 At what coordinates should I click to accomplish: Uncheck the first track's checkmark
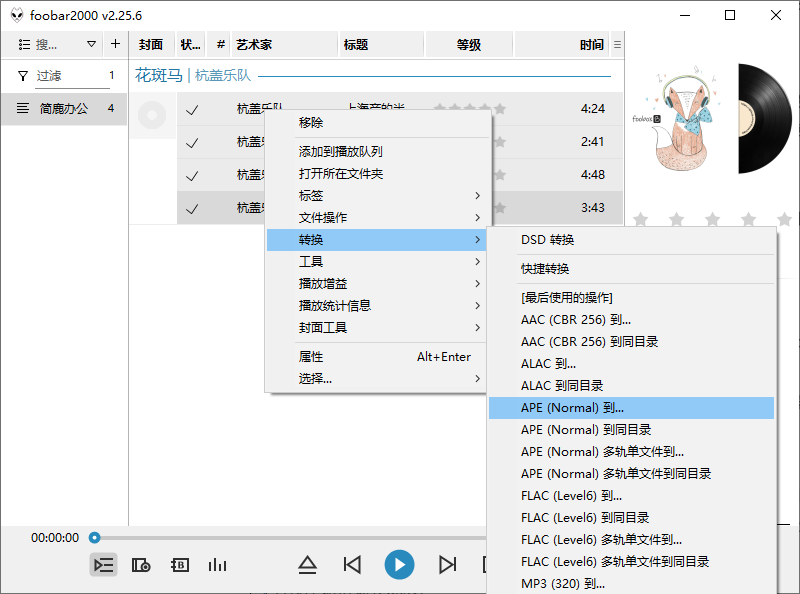click(x=192, y=110)
